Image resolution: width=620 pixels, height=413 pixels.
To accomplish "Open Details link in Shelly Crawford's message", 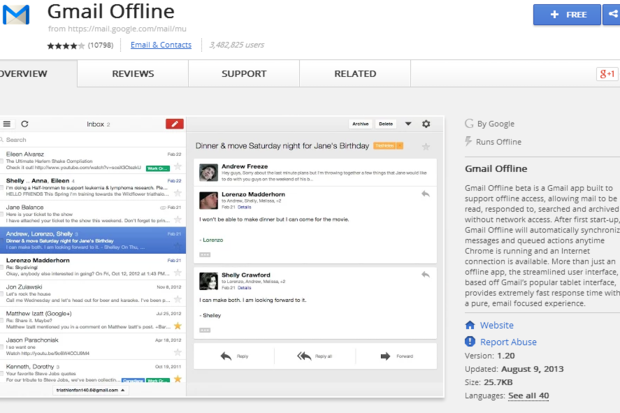I will 244,288.
